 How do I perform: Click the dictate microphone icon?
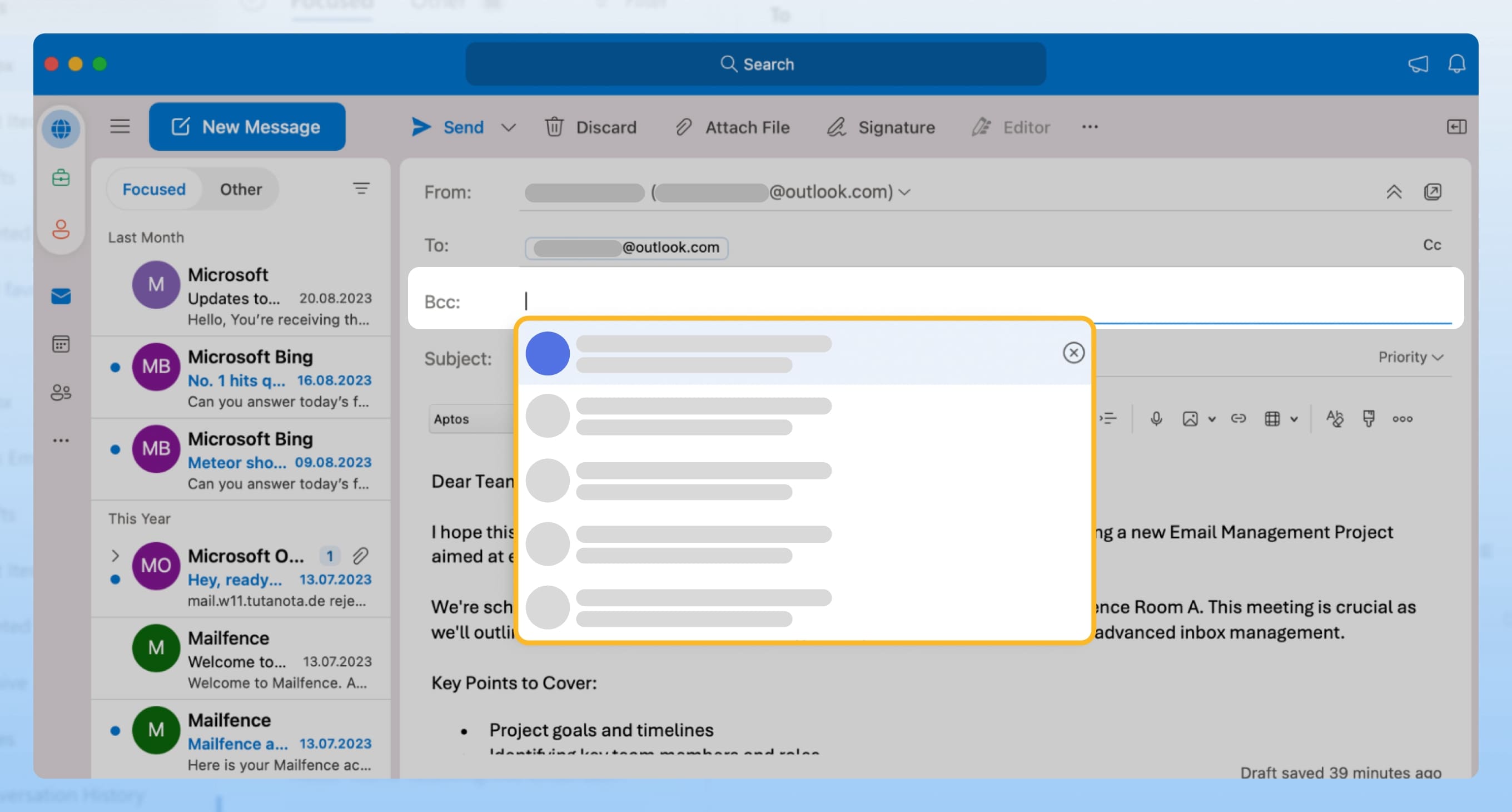1156,419
